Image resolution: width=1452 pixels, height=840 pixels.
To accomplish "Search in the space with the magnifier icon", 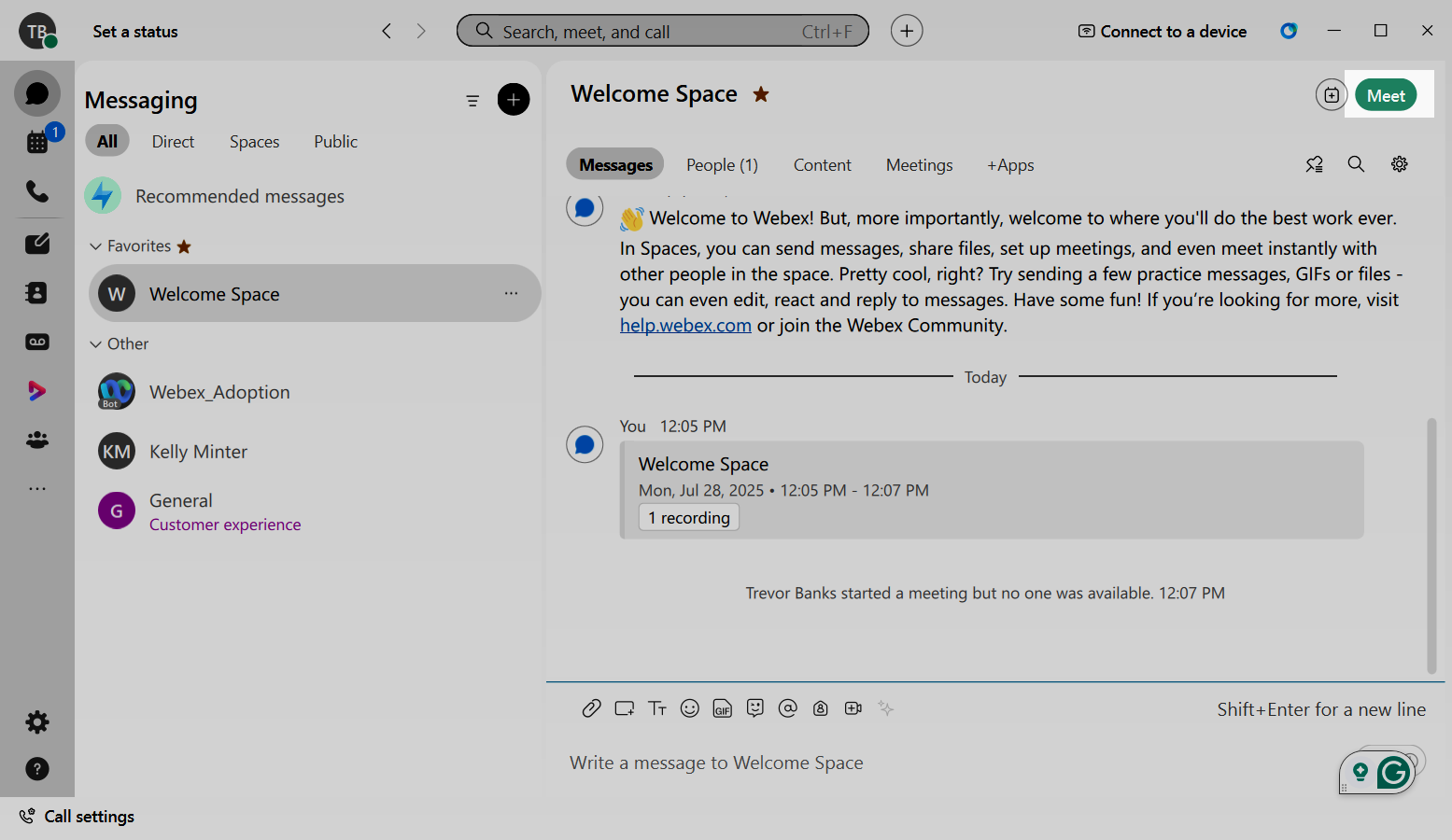I will 1356,164.
